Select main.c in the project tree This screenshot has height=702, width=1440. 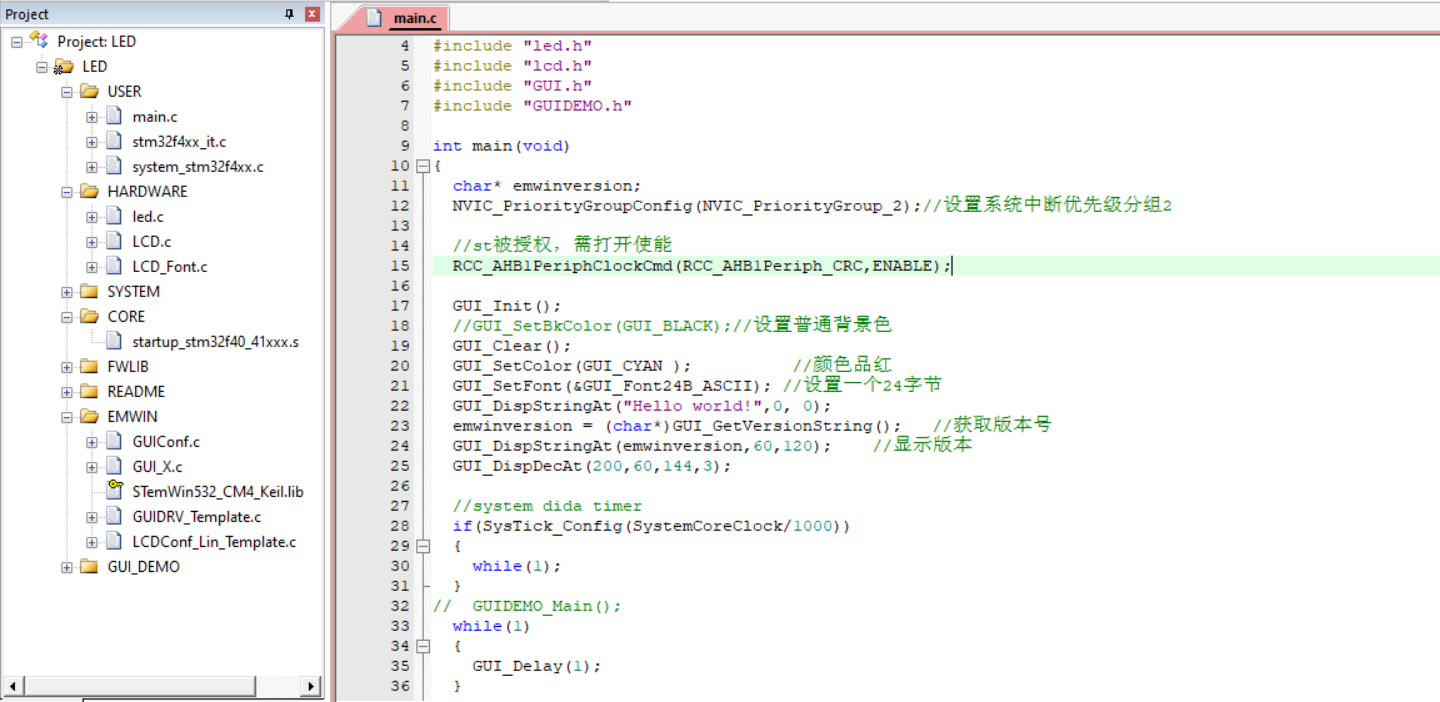[x=154, y=117]
